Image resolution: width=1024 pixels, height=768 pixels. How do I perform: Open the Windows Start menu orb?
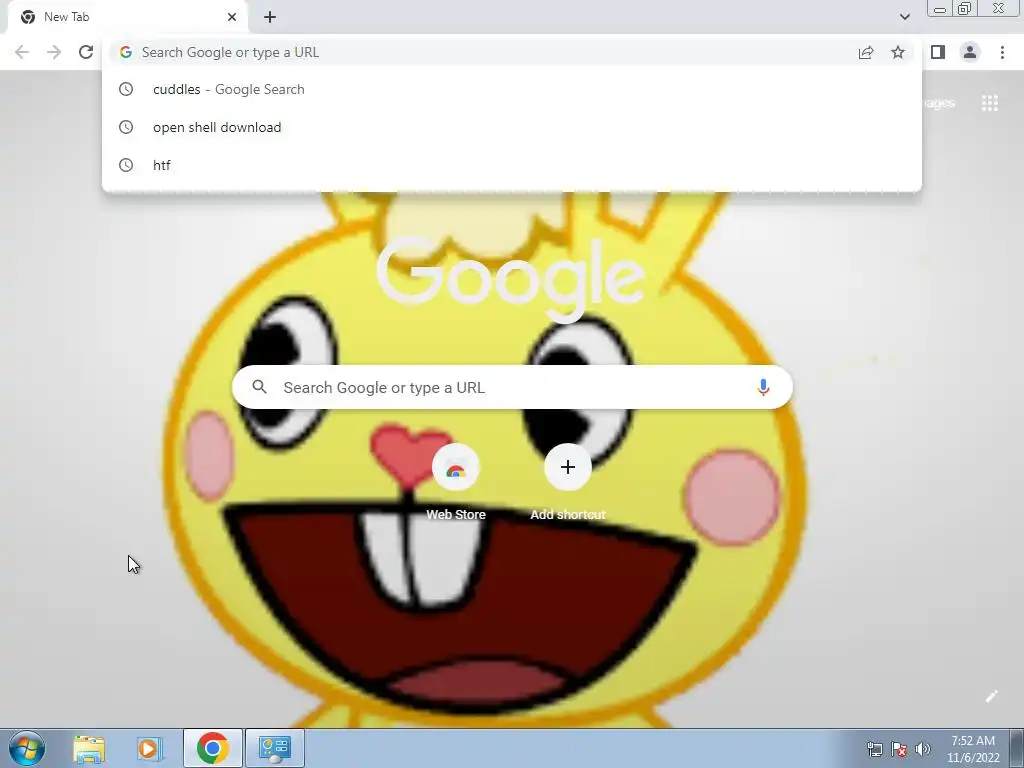pyautogui.click(x=27, y=748)
